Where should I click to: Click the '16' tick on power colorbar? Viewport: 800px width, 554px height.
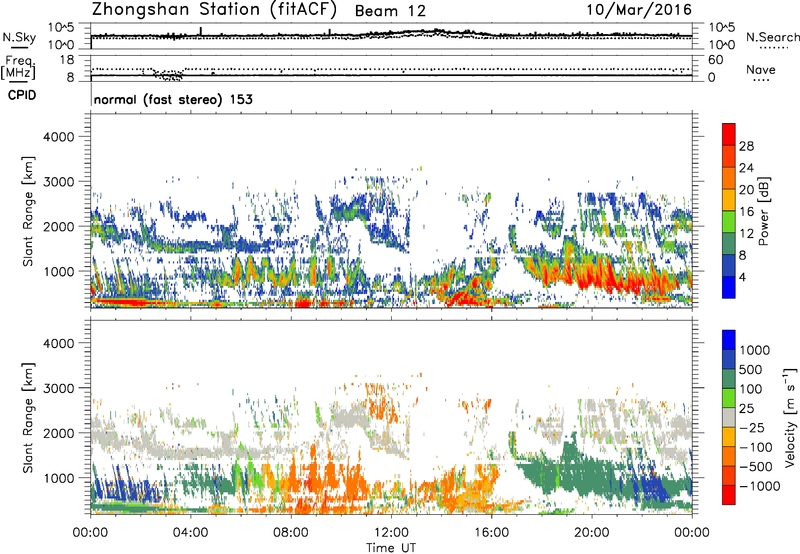(x=746, y=212)
